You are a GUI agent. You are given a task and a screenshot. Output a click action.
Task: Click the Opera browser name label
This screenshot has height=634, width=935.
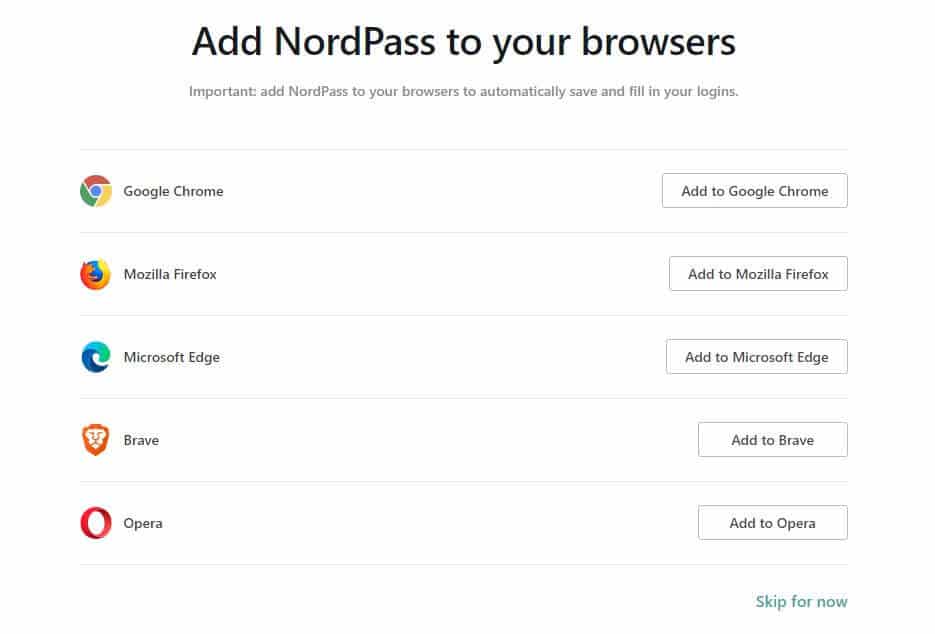[x=143, y=524]
